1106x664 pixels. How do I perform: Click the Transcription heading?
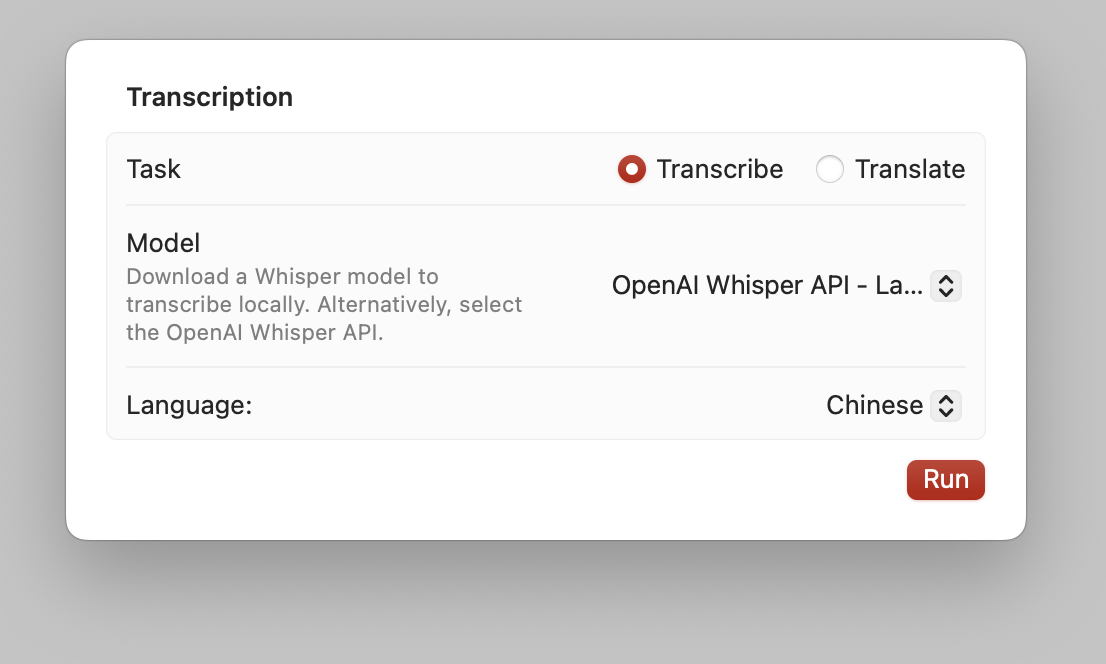pyautogui.click(x=209, y=96)
